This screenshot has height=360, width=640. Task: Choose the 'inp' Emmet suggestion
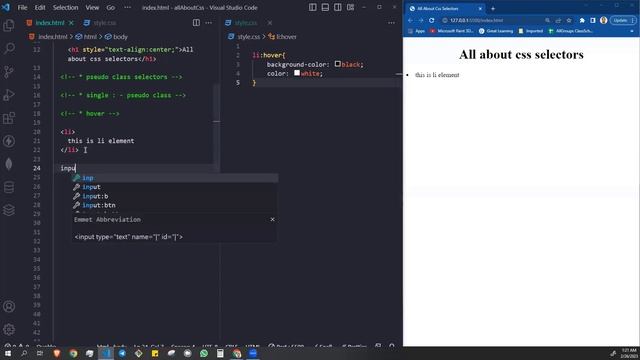pos(175,178)
